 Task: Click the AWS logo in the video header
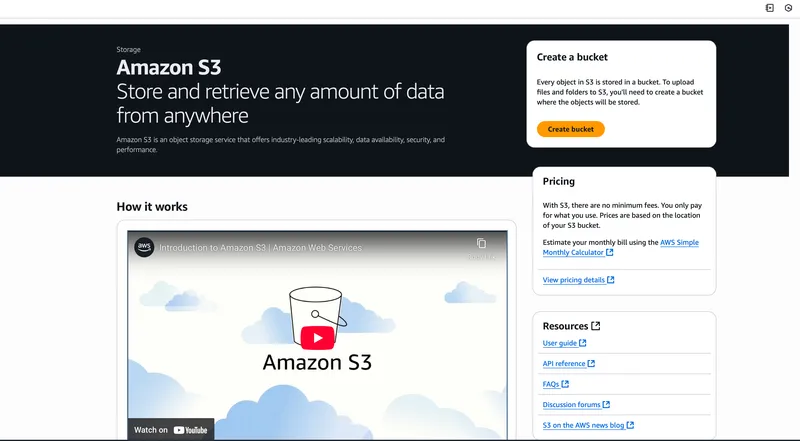click(x=144, y=247)
